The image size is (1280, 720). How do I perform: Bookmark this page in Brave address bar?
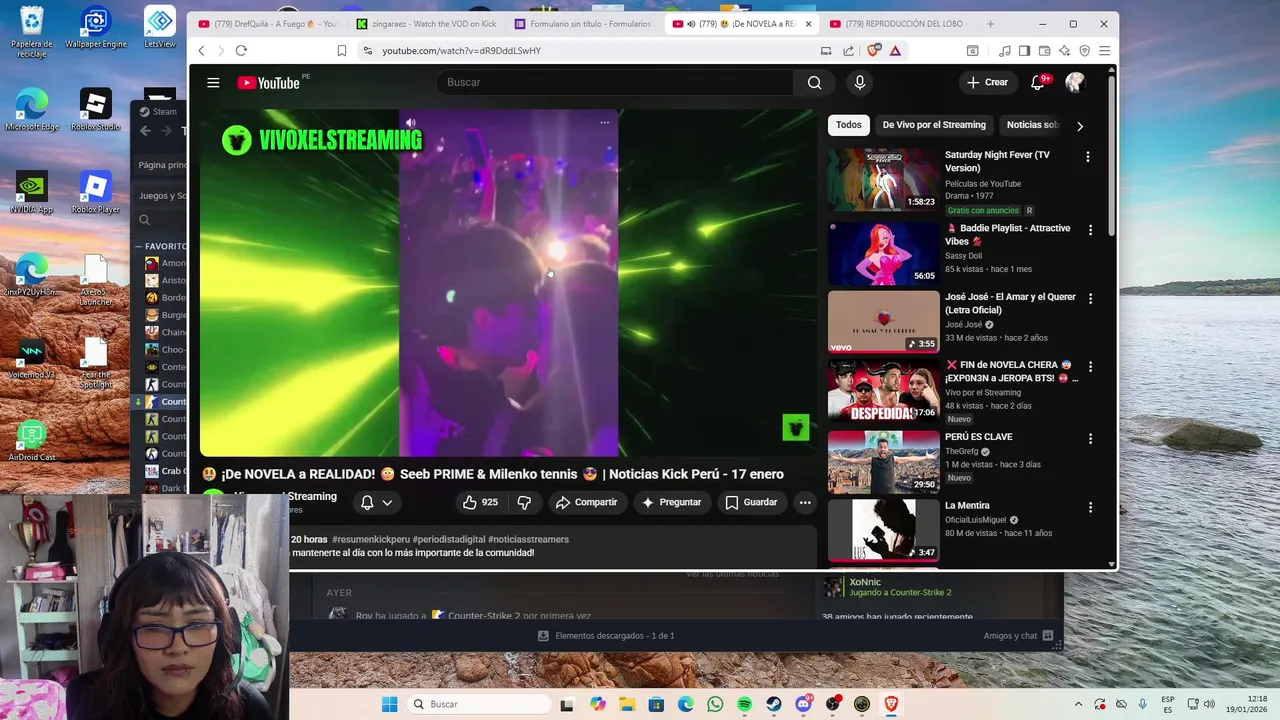[342, 50]
